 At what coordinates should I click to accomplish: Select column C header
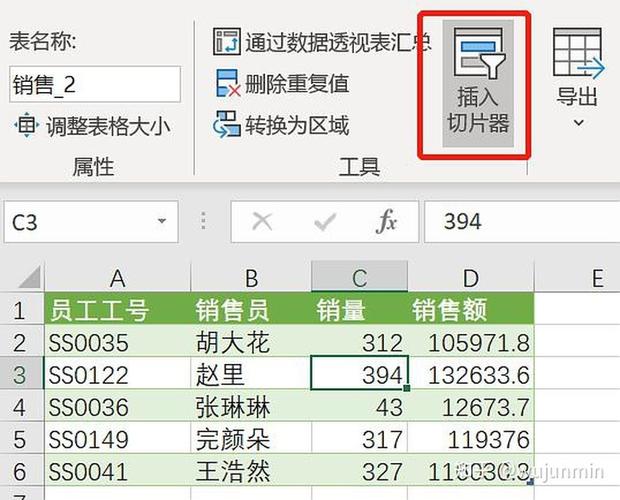tap(359, 278)
